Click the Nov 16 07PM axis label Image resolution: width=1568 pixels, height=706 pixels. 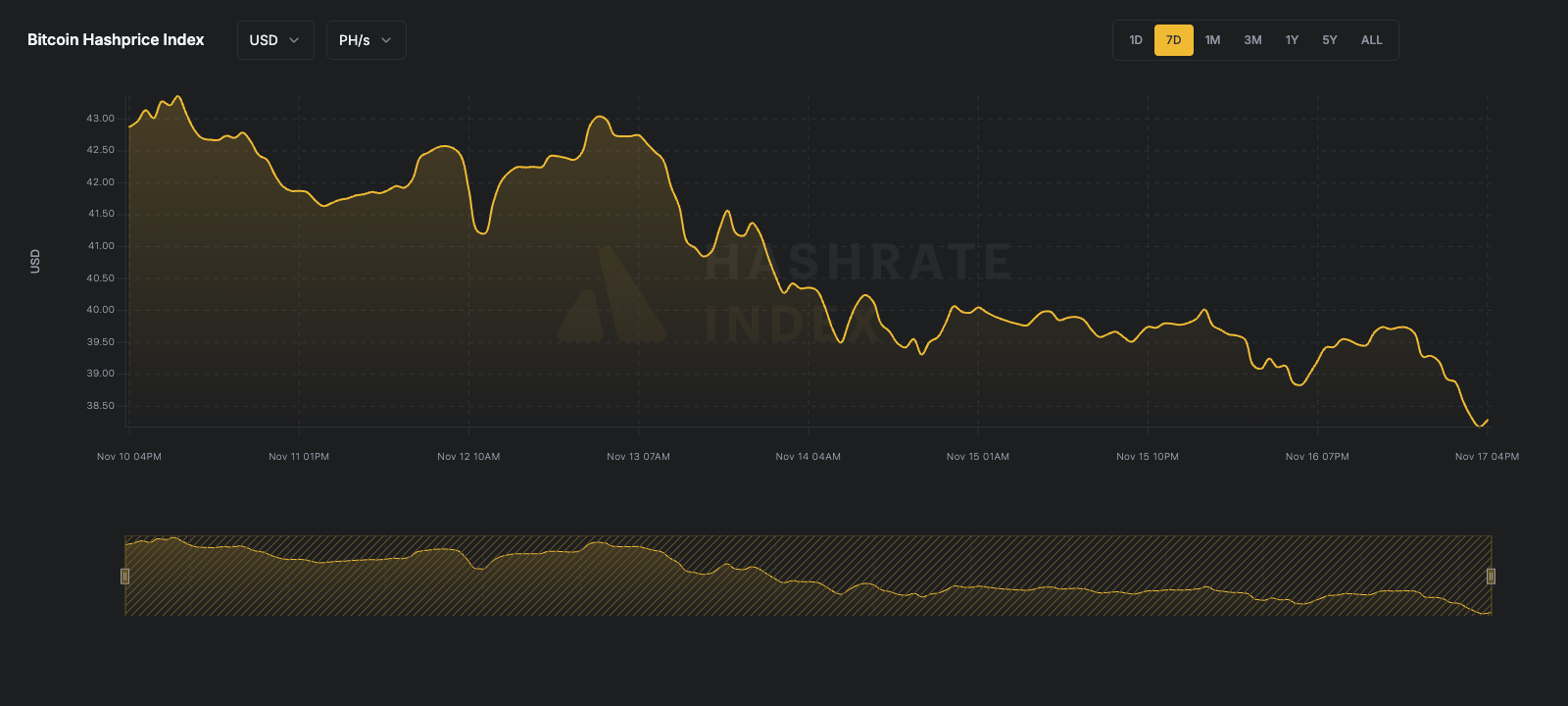(x=1317, y=457)
